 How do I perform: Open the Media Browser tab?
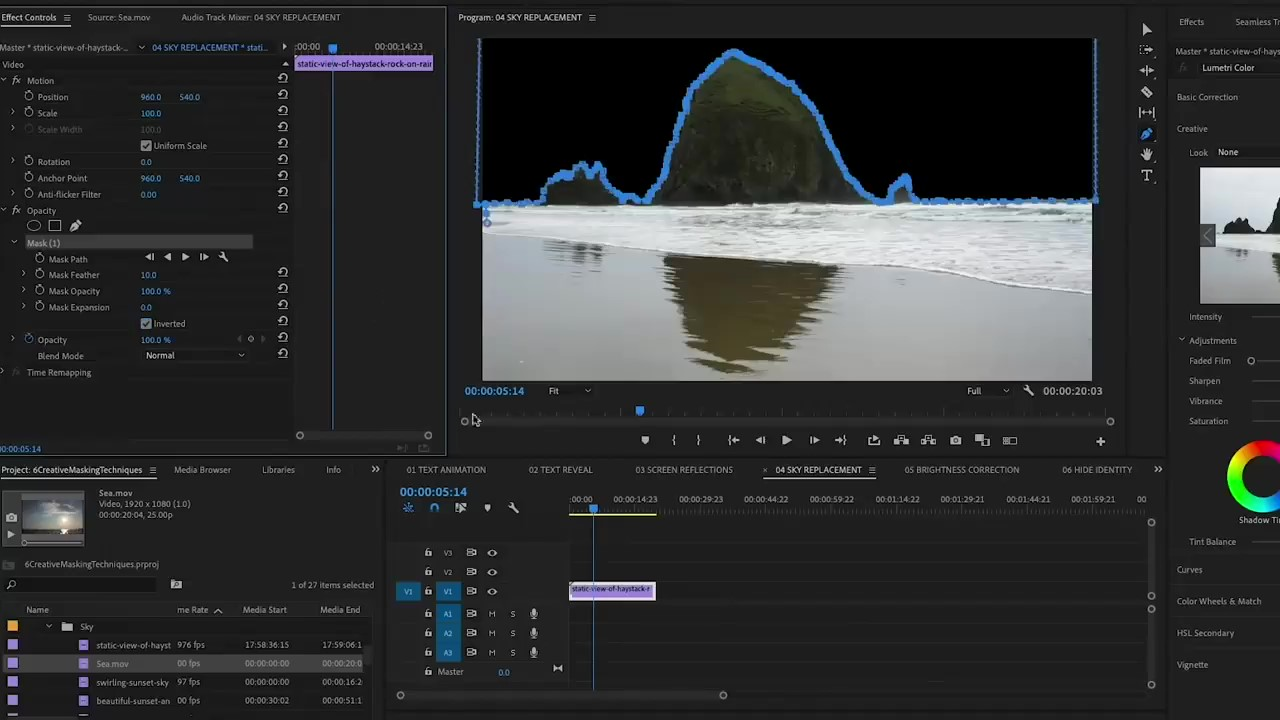[x=202, y=470]
